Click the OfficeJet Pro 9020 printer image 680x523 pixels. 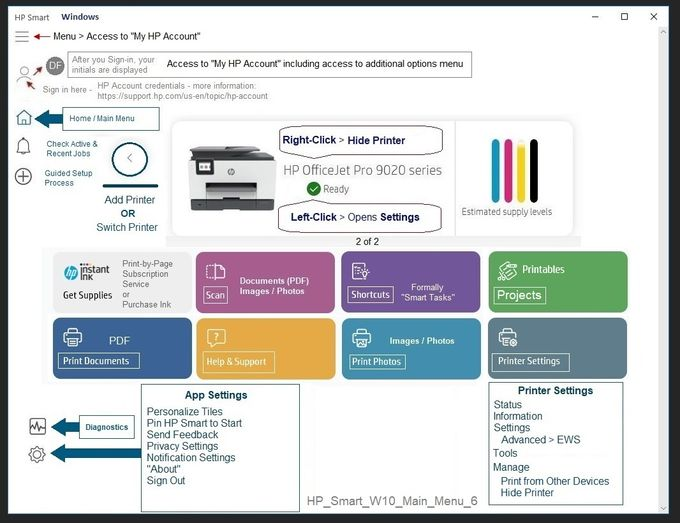point(232,178)
